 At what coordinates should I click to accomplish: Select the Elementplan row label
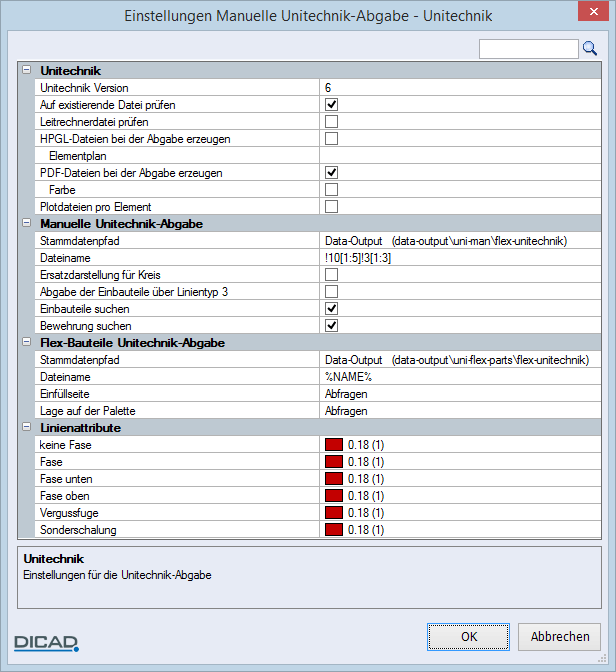[x=78, y=156]
